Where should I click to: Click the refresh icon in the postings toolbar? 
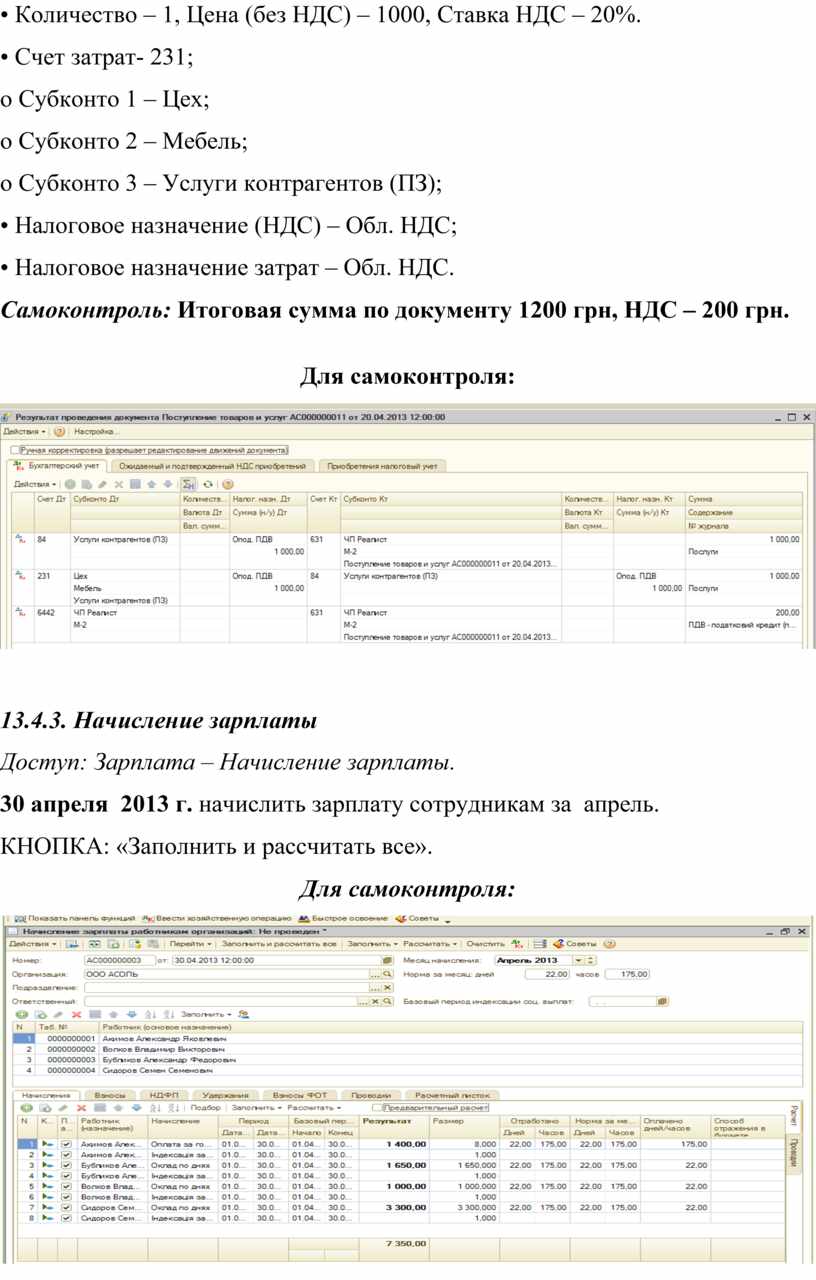208,484
